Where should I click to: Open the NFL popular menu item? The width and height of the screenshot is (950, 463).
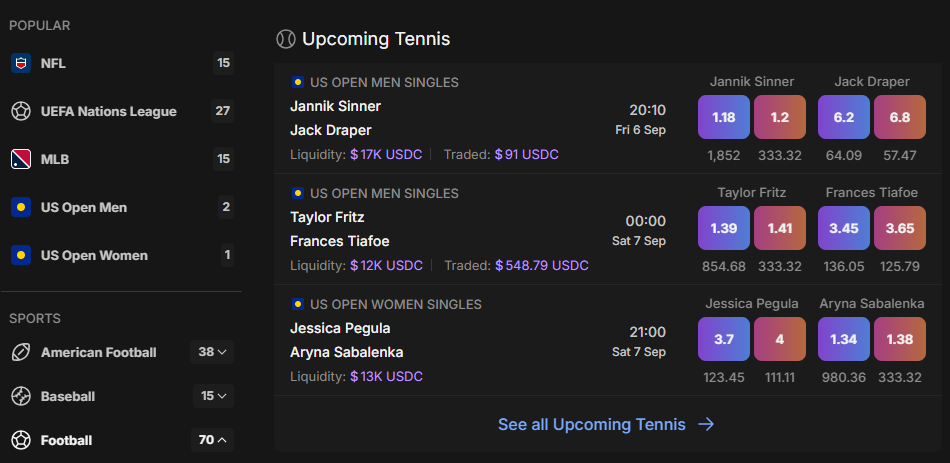pos(121,63)
